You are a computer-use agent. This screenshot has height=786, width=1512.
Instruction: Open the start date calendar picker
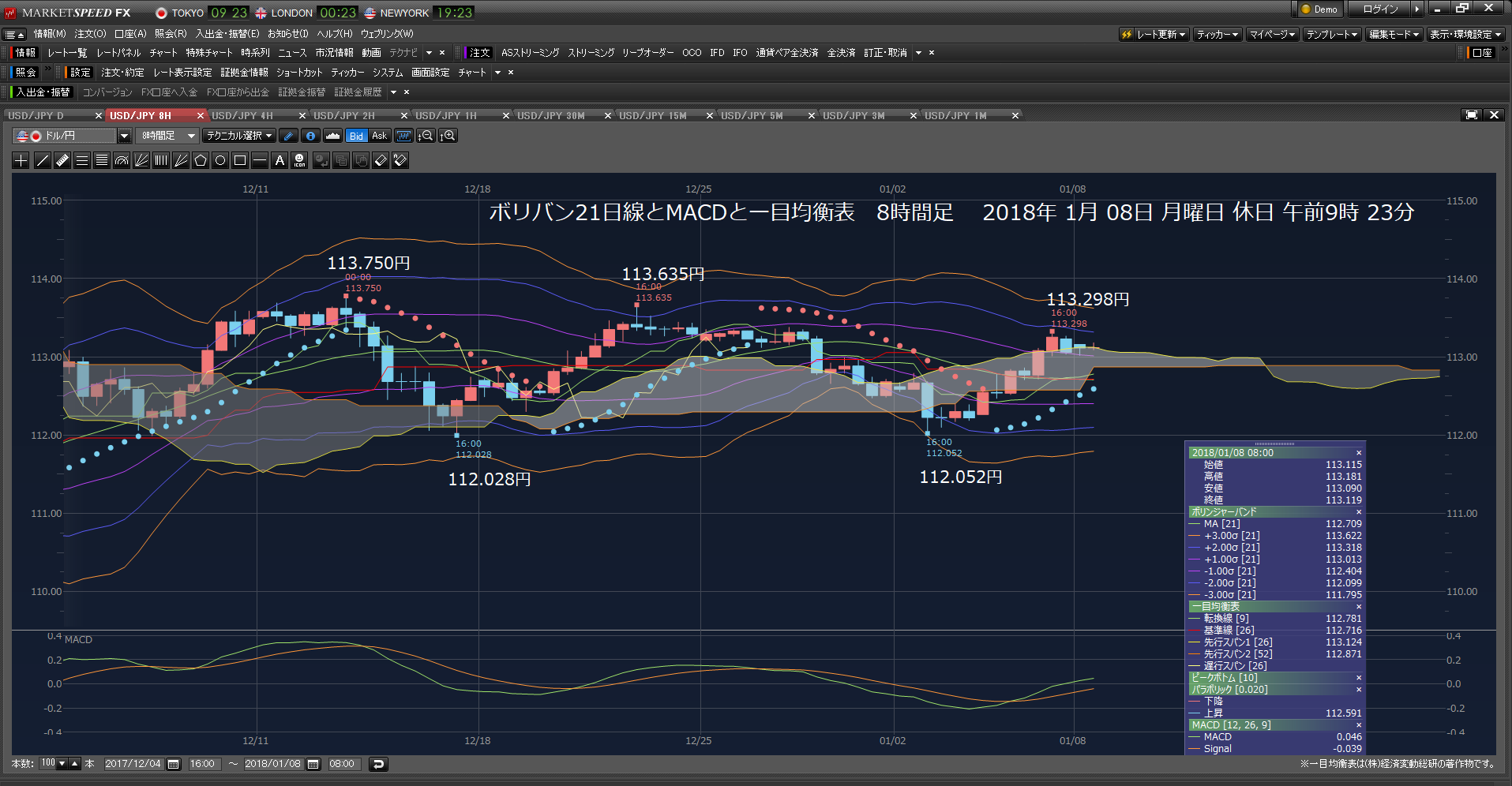(174, 764)
